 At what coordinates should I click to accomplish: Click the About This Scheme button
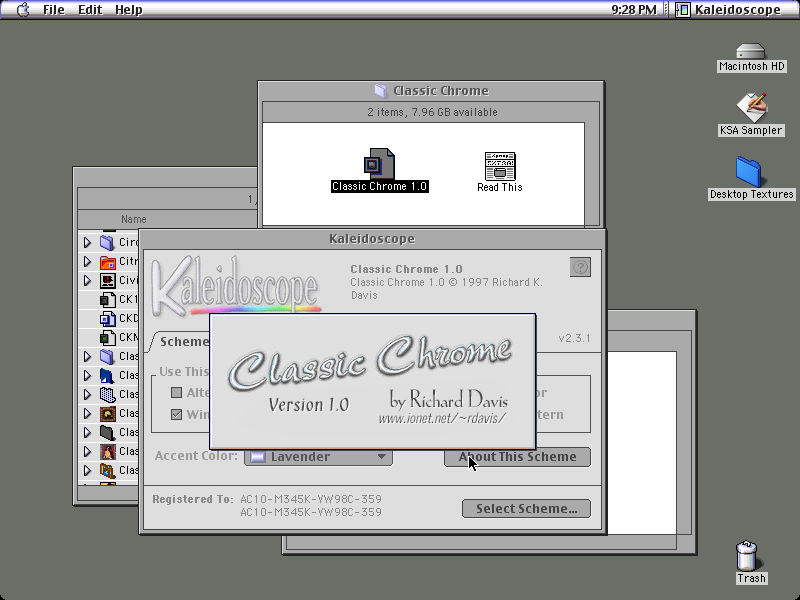click(x=517, y=457)
